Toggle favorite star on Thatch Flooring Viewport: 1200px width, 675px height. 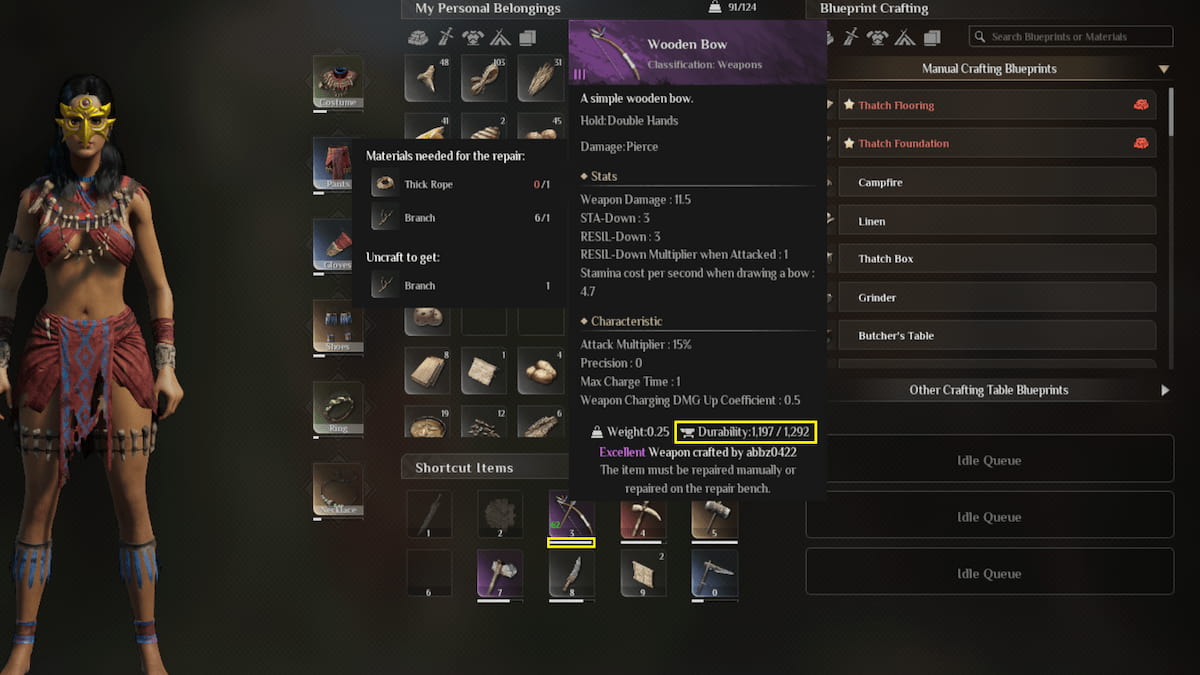849,105
